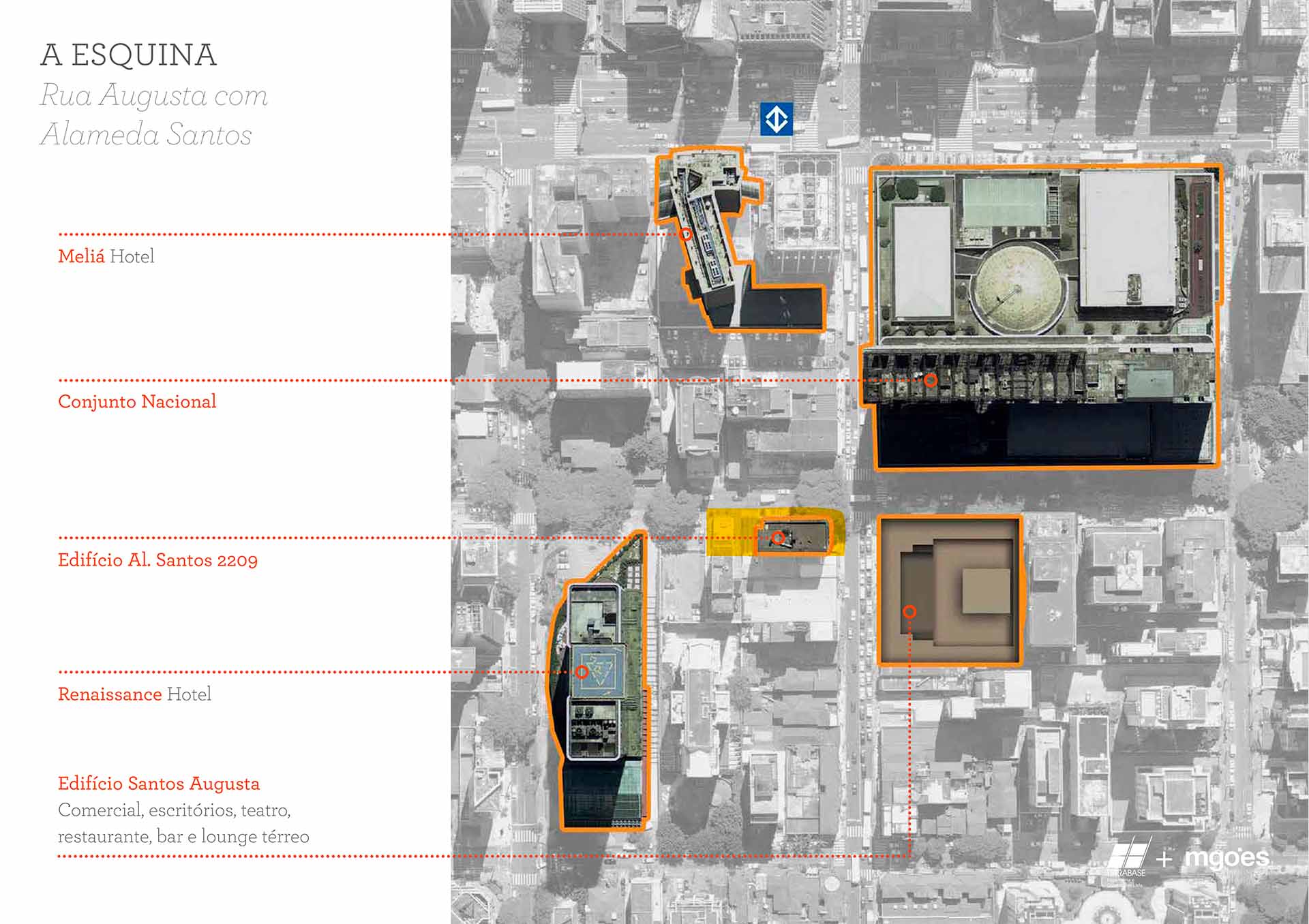The image size is (1309, 924).
Task: Click the red marker on Renaissance Hotel helipad
Action: (582, 673)
